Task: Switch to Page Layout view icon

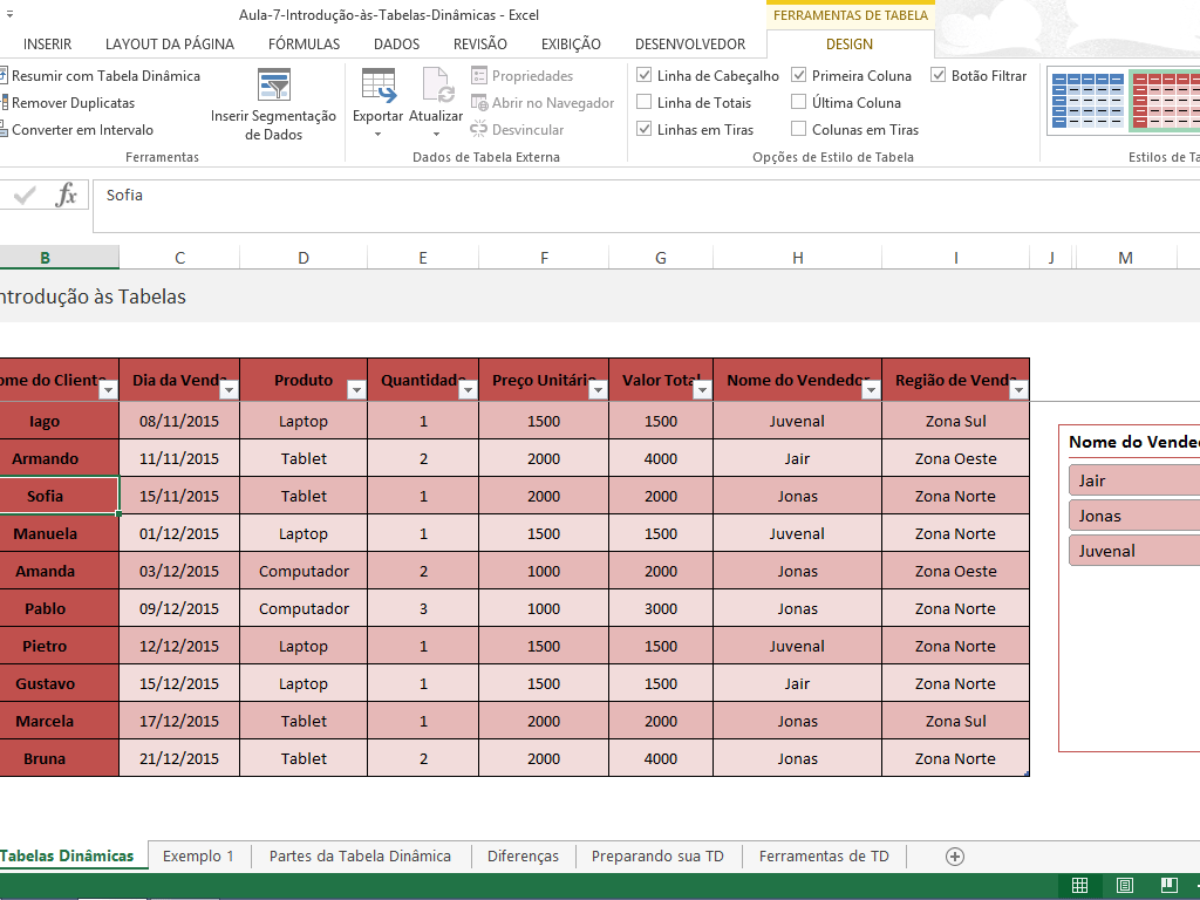Action: 1125,885
